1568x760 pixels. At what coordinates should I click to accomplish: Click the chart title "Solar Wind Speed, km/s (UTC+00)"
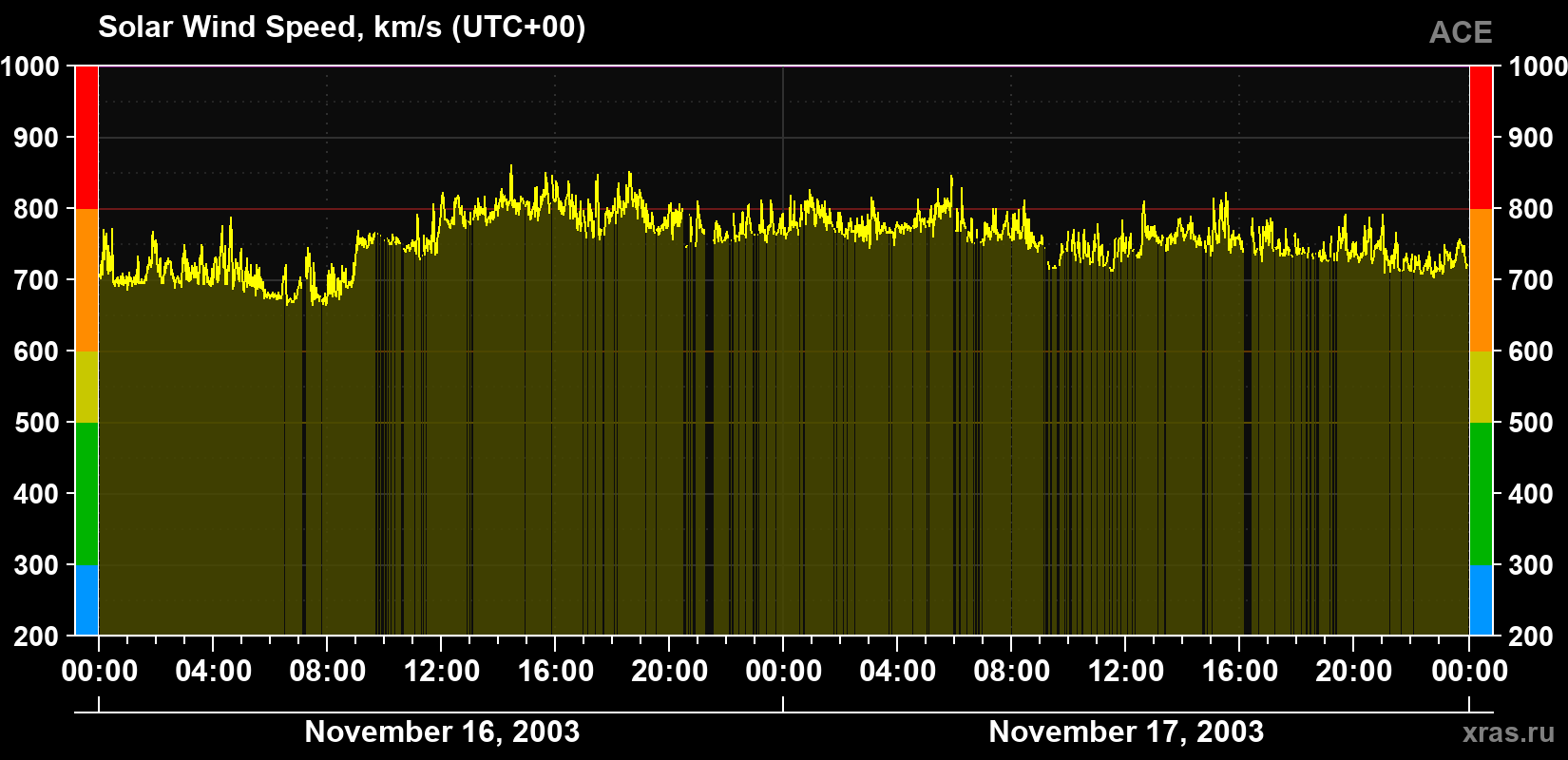pyautogui.click(x=342, y=27)
